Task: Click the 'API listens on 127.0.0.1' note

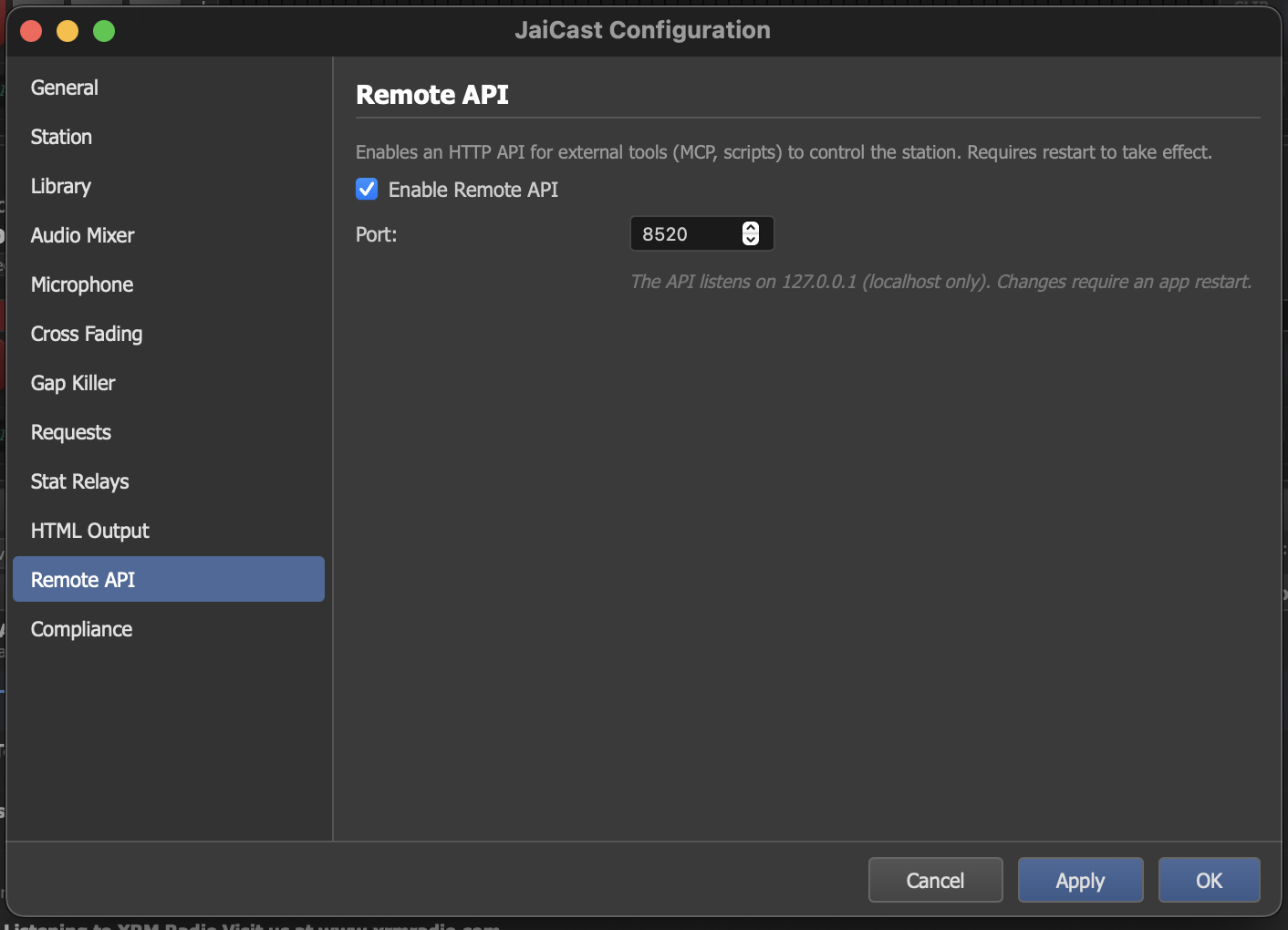Action: tap(941, 282)
